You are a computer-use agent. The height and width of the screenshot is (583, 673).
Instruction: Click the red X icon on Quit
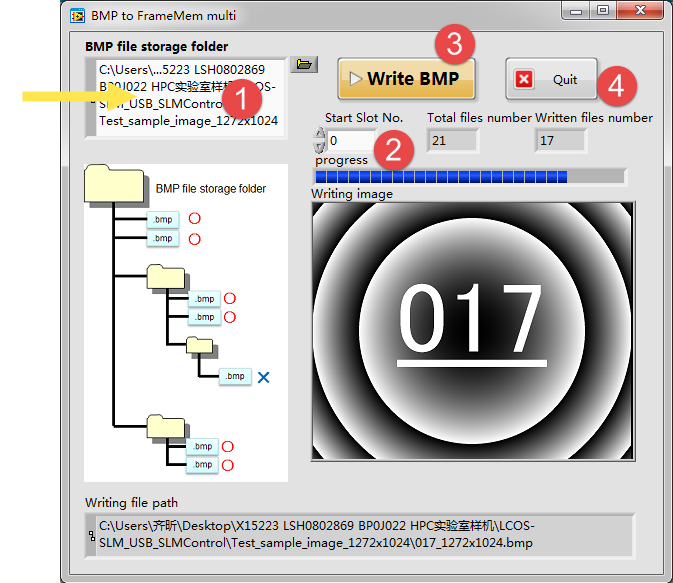click(524, 79)
